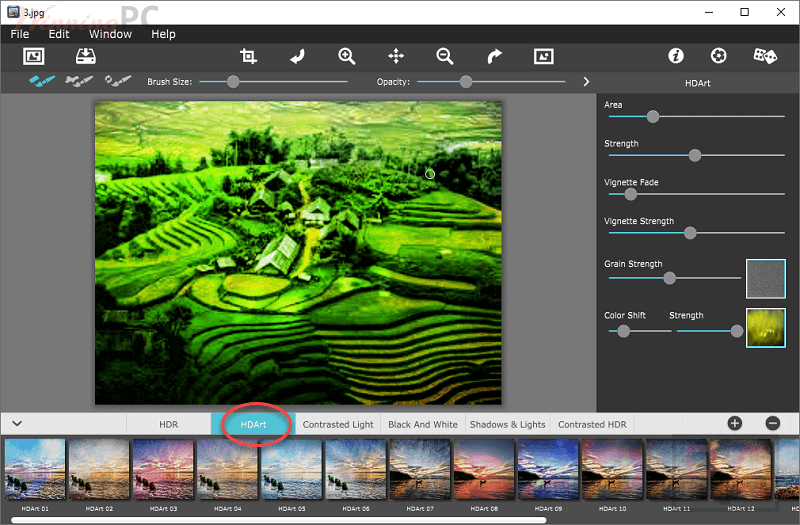Apply the HDArt 01 preset thumbnail
Viewport: 800px width, 525px height.
(x=35, y=469)
